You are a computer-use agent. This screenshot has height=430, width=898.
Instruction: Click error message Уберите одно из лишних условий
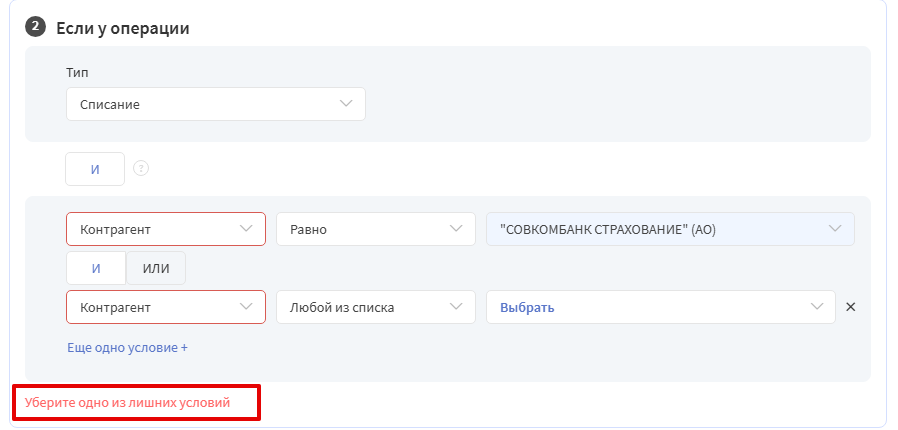[127, 403]
